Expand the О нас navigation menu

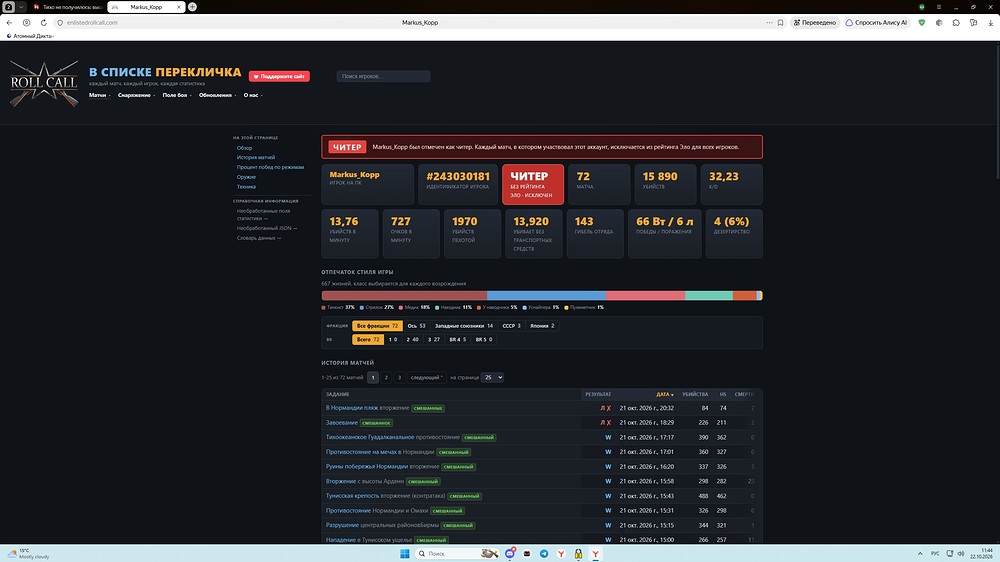[x=253, y=95]
